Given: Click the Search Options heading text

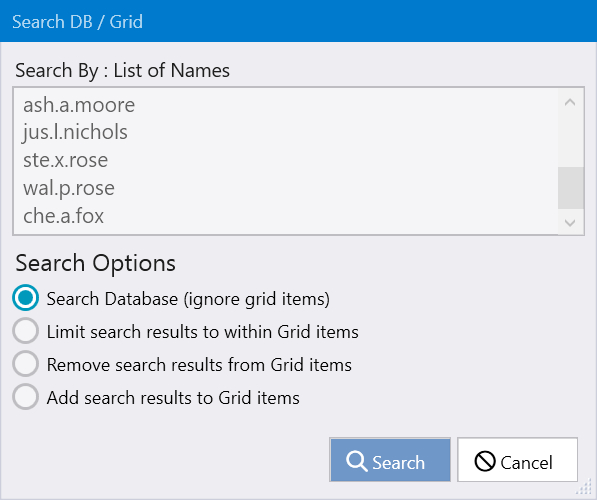Looking at the screenshot, I should [x=96, y=263].
